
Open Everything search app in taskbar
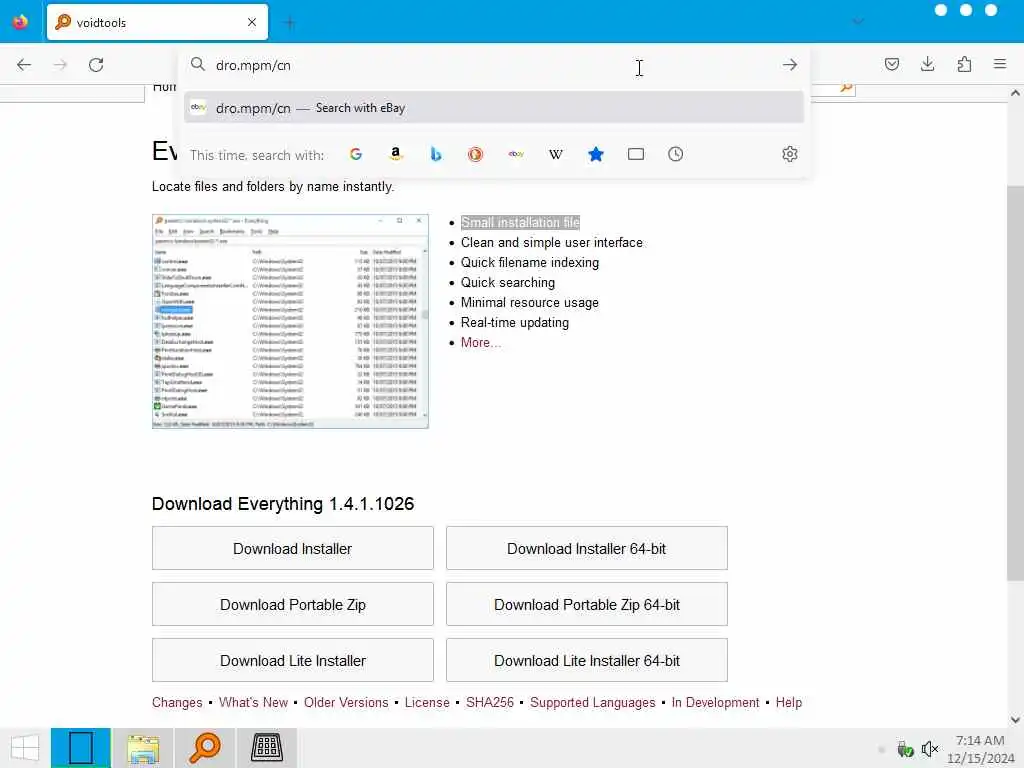204,748
